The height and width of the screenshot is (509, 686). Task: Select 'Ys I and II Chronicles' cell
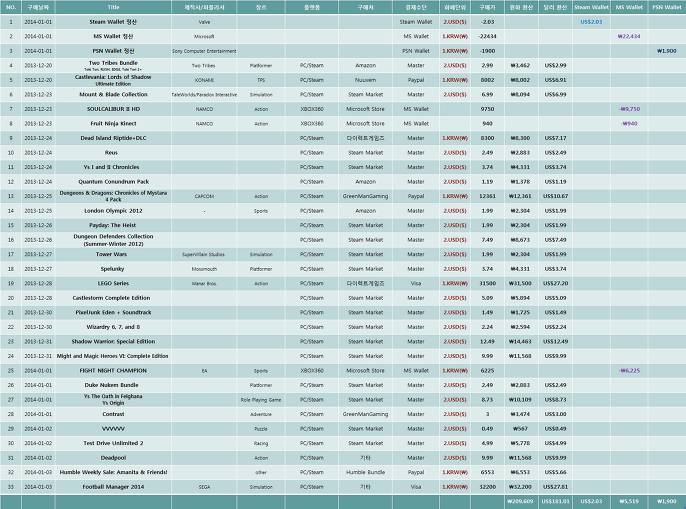pyautogui.click(x=113, y=167)
